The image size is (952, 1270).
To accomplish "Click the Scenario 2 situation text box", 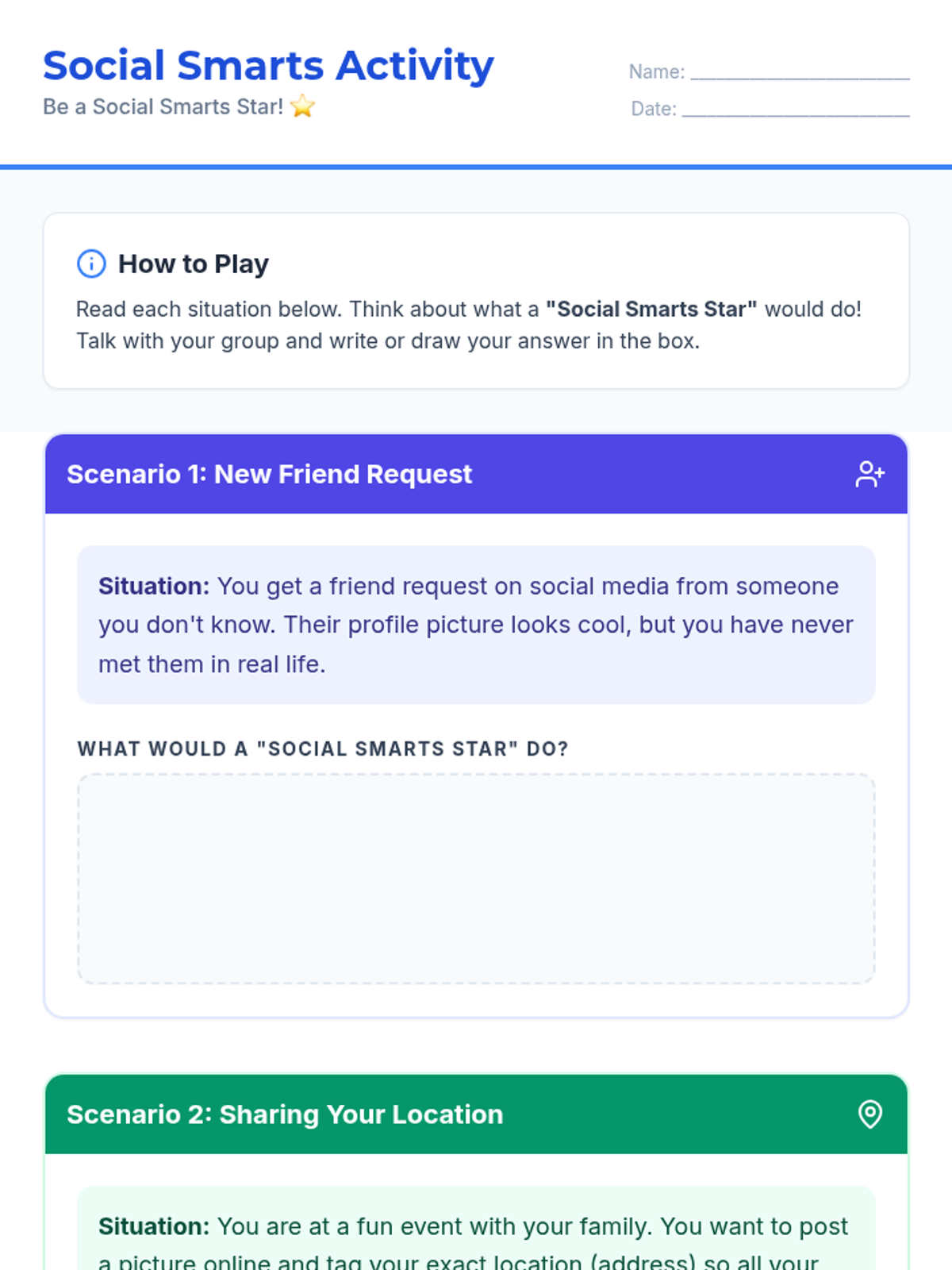I will click(x=476, y=1228).
